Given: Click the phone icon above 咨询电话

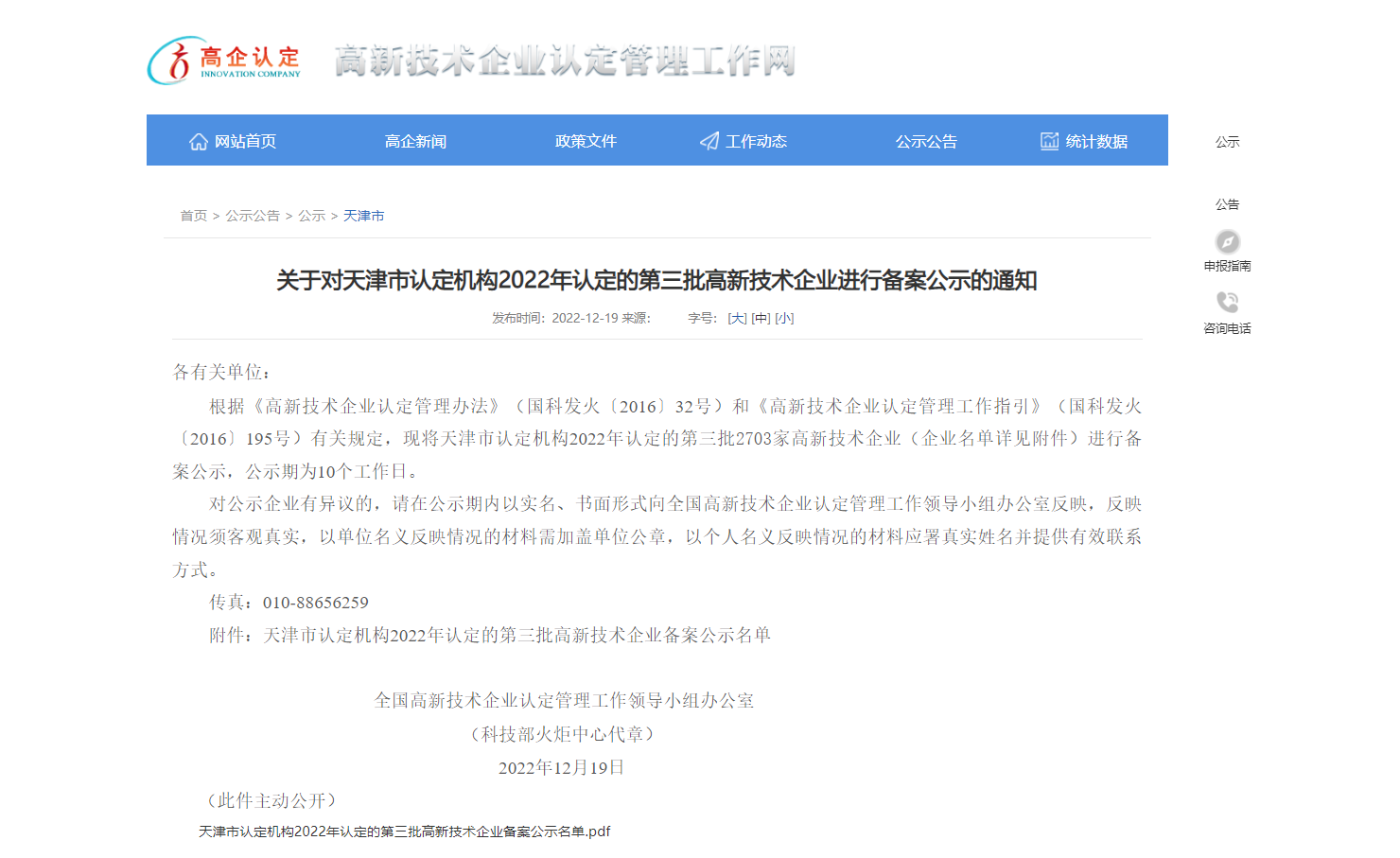Looking at the screenshot, I should click(1228, 303).
